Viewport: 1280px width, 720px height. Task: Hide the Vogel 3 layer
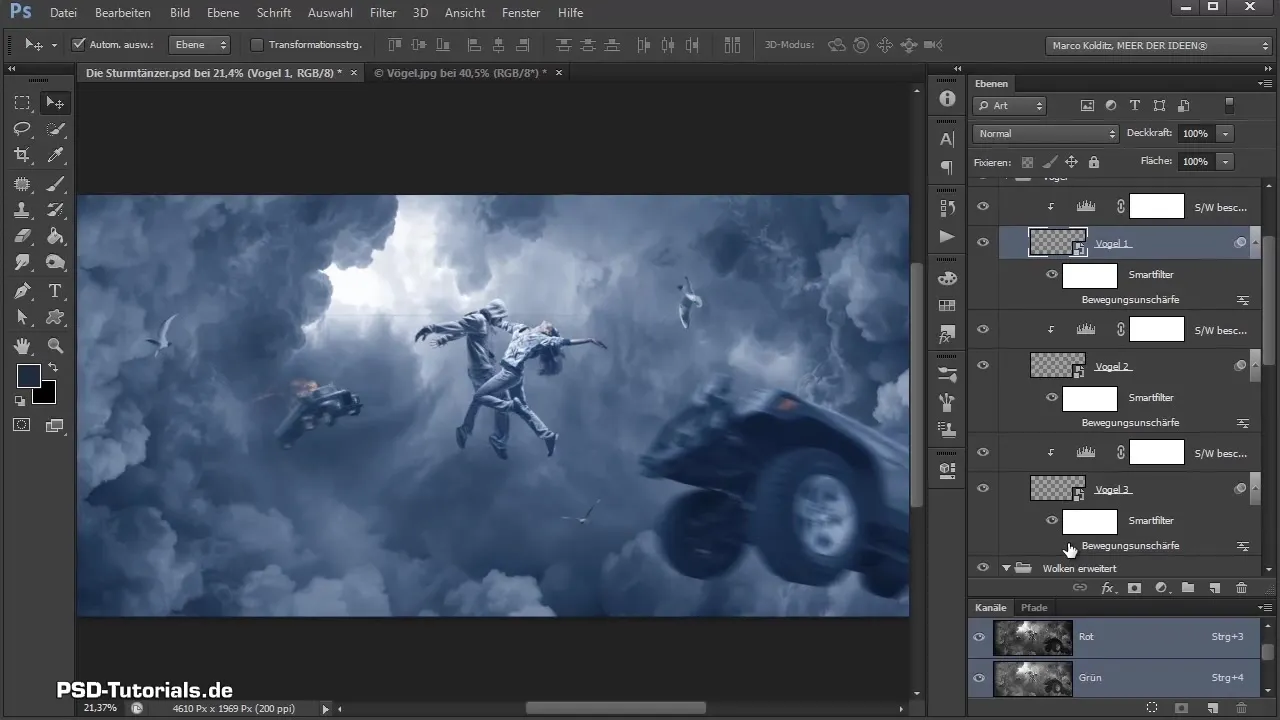pyautogui.click(x=983, y=489)
